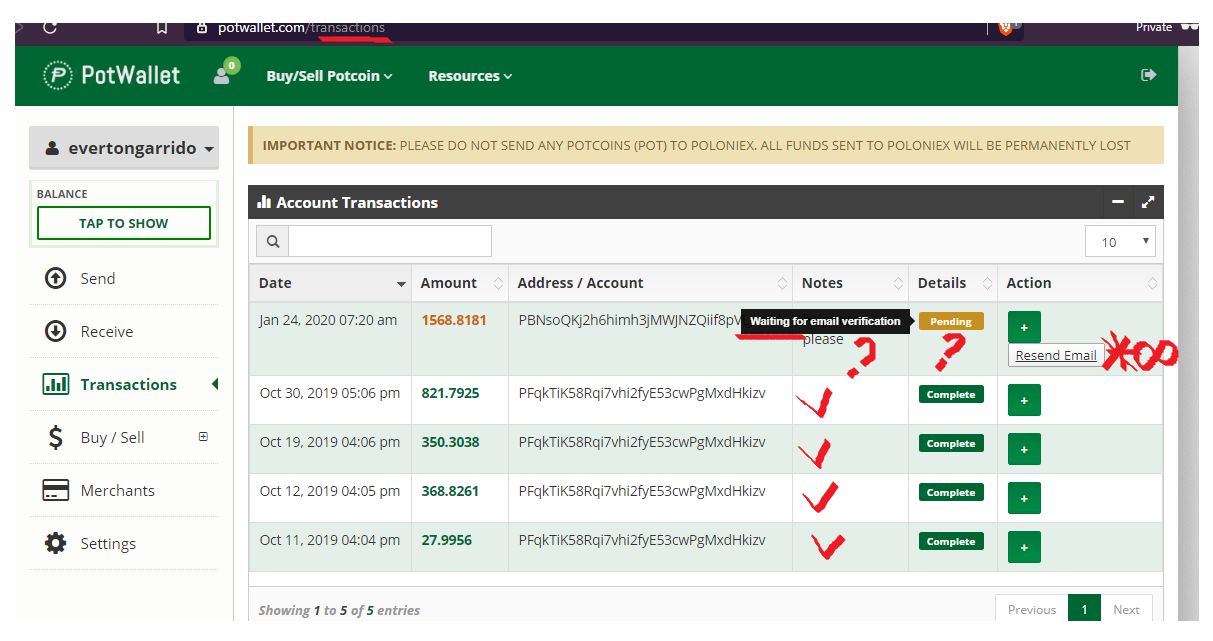This screenshot has width=1213, height=641.
Task: Click the PotWallet logo
Action: click(x=112, y=75)
